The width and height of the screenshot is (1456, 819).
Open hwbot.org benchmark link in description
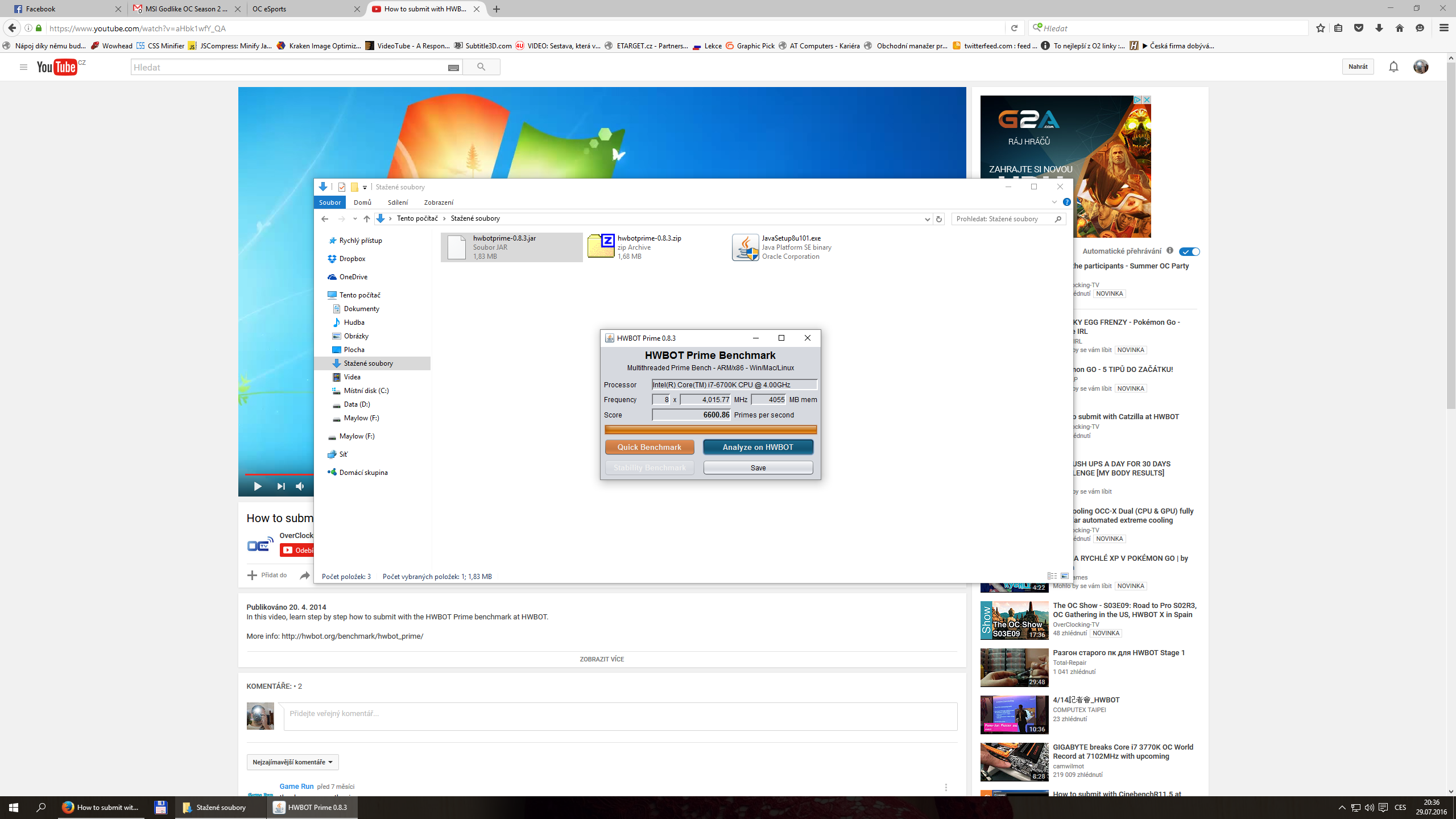pyautogui.click(x=352, y=636)
